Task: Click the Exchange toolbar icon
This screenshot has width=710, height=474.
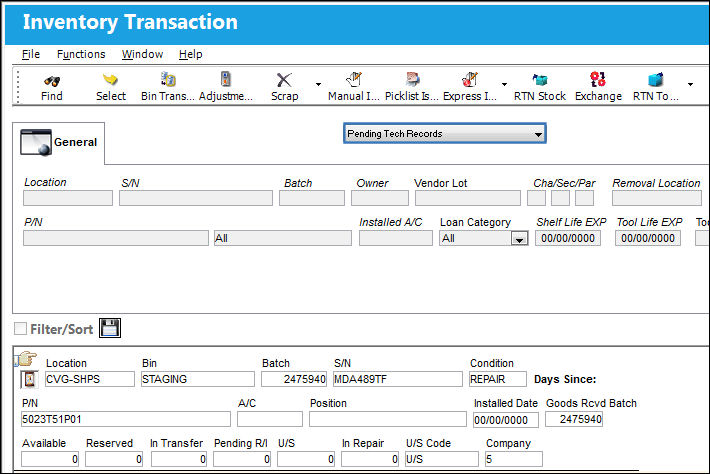Action: pyautogui.click(x=598, y=79)
